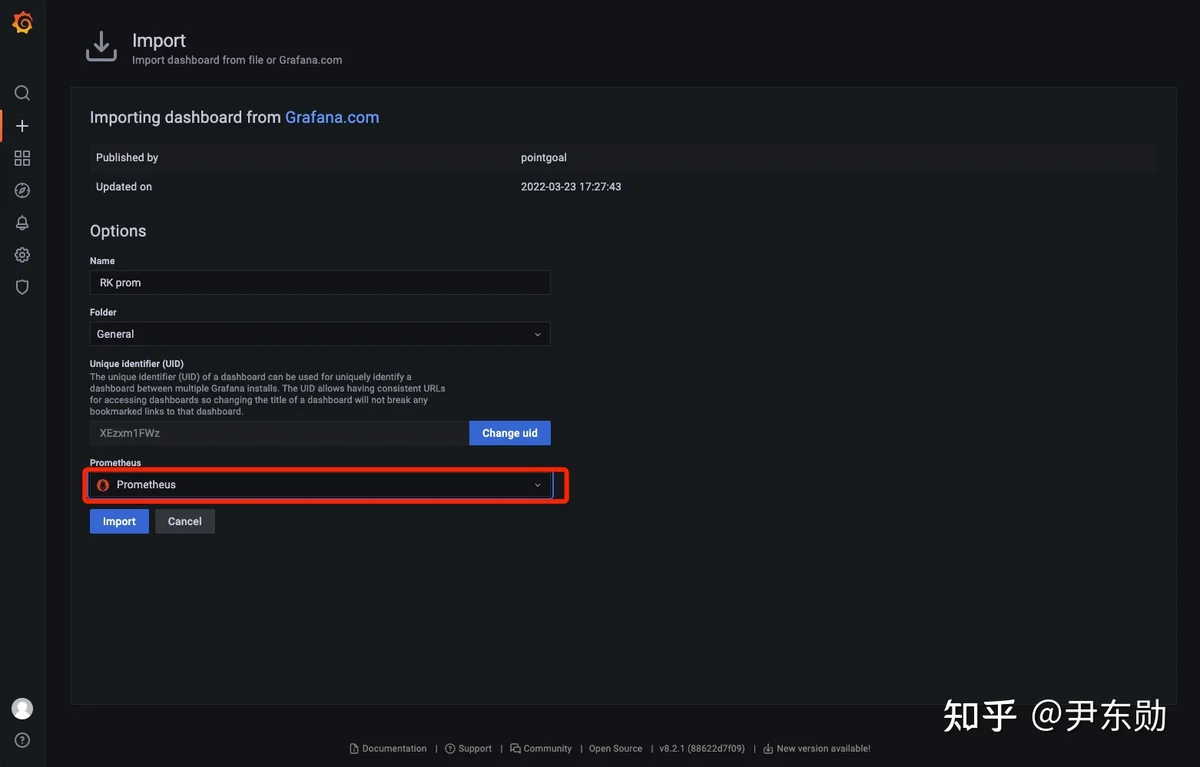Open the Alerting bell icon
The image size is (1200, 767).
pyautogui.click(x=22, y=222)
